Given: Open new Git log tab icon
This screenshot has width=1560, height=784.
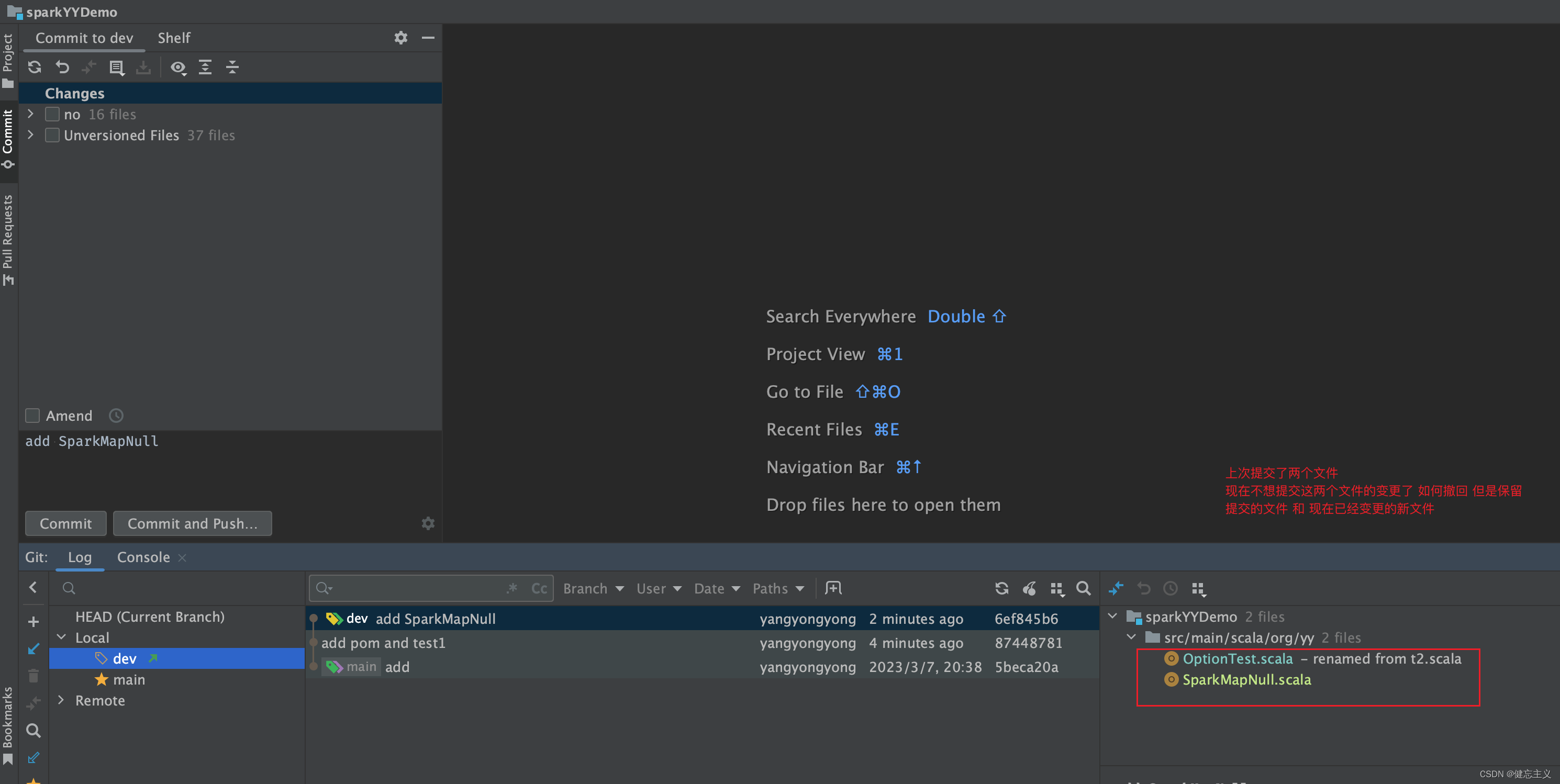Looking at the screenshot, I should pyautogui.click(x=833, y=588).
